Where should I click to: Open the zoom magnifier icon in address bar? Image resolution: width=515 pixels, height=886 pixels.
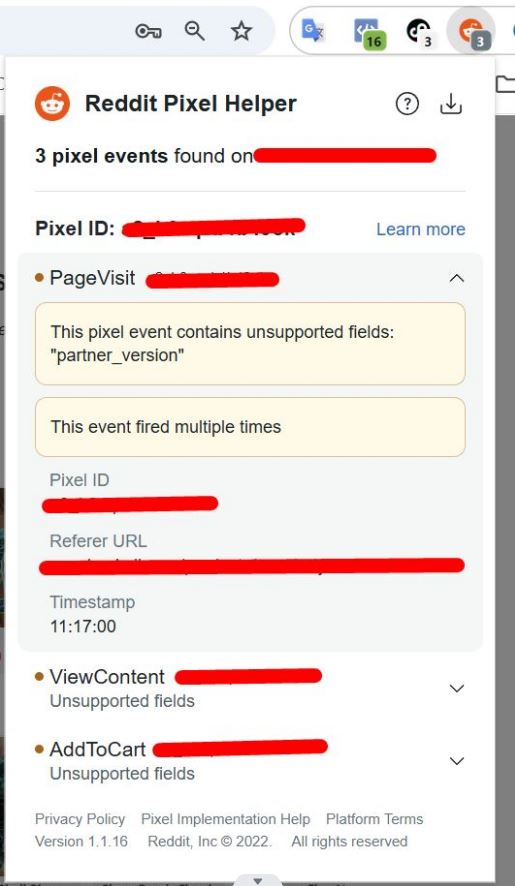[x=195, y=31]
